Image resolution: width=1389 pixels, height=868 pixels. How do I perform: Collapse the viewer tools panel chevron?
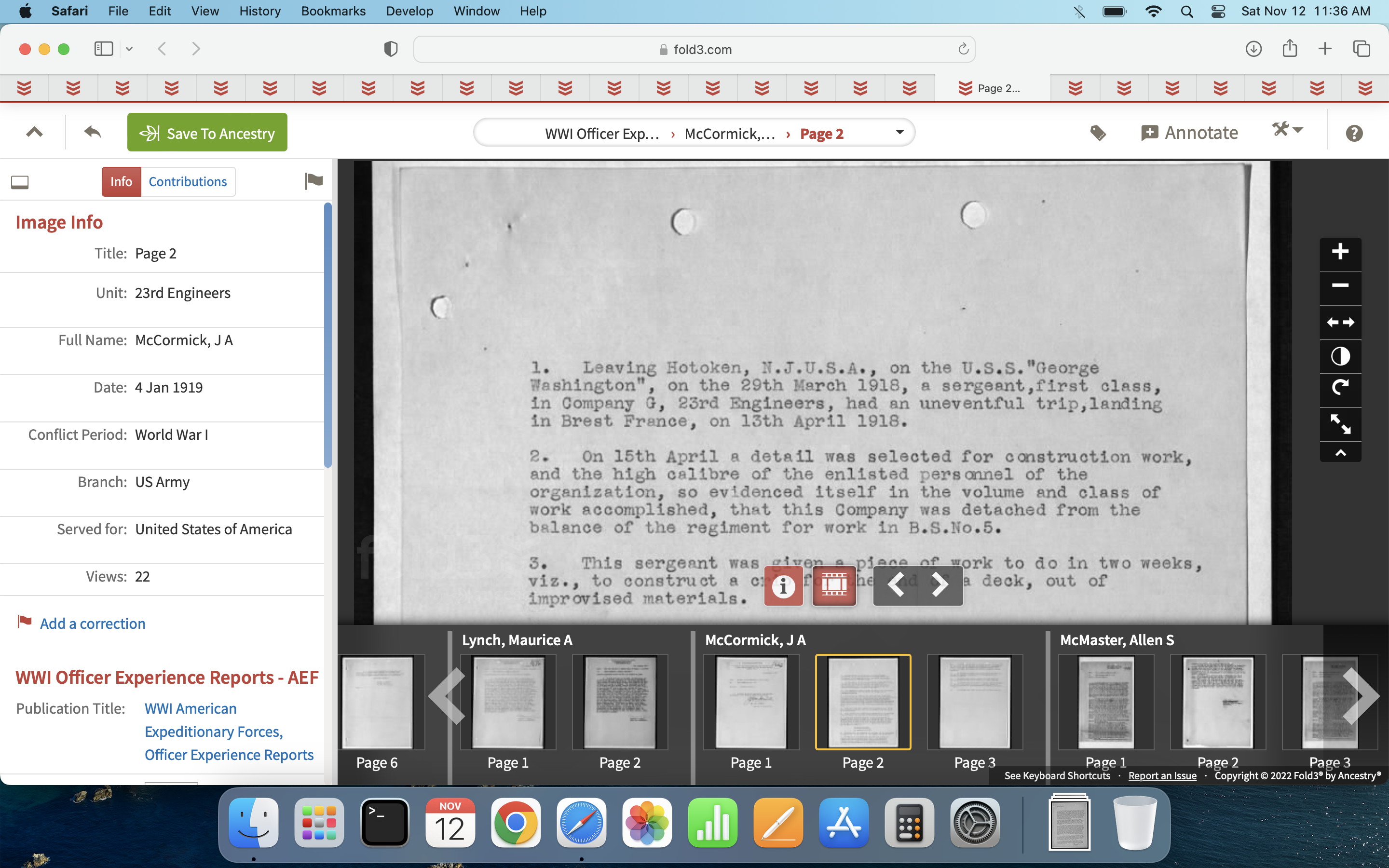1340,453
